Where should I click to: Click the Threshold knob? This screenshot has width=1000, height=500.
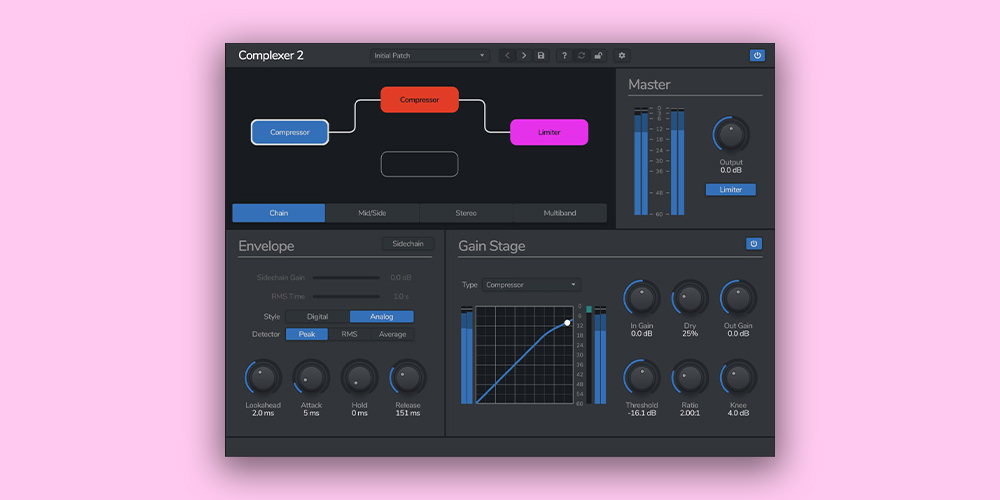tap(641, 379)
